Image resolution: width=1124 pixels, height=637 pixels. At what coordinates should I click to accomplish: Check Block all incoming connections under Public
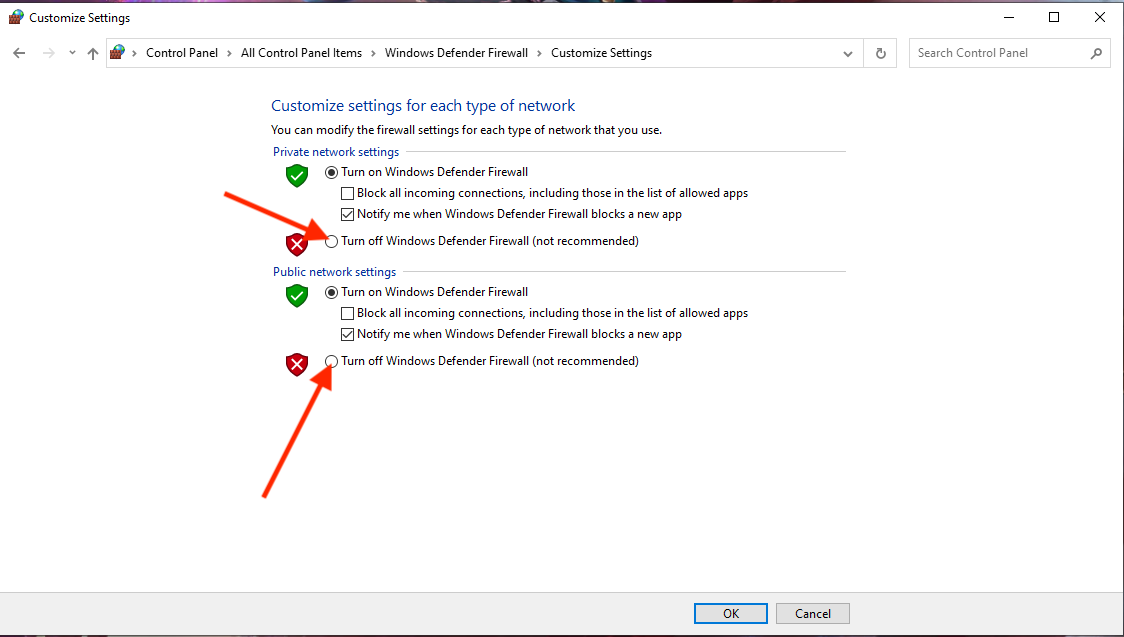tap(348, 313)
